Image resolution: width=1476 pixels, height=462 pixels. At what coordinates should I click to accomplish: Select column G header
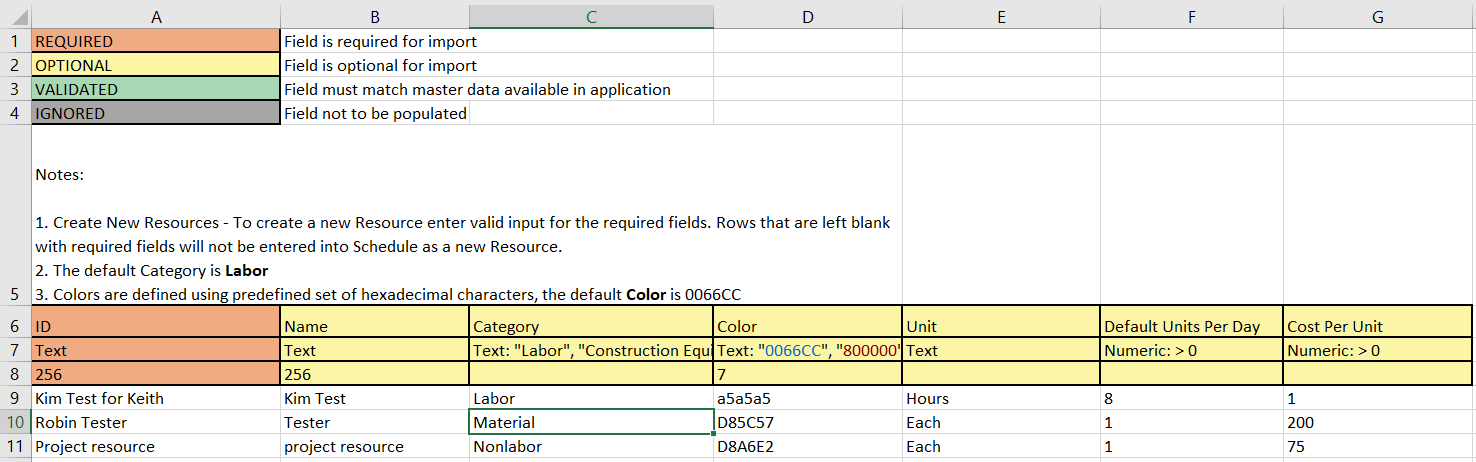[x=1378, y=17]
